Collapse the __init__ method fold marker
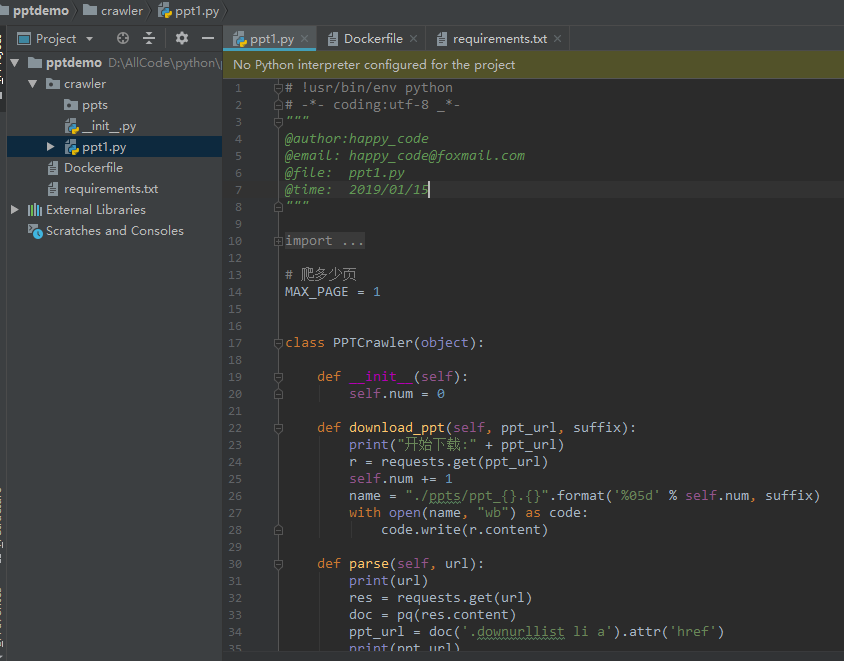 tap(278, 377)
